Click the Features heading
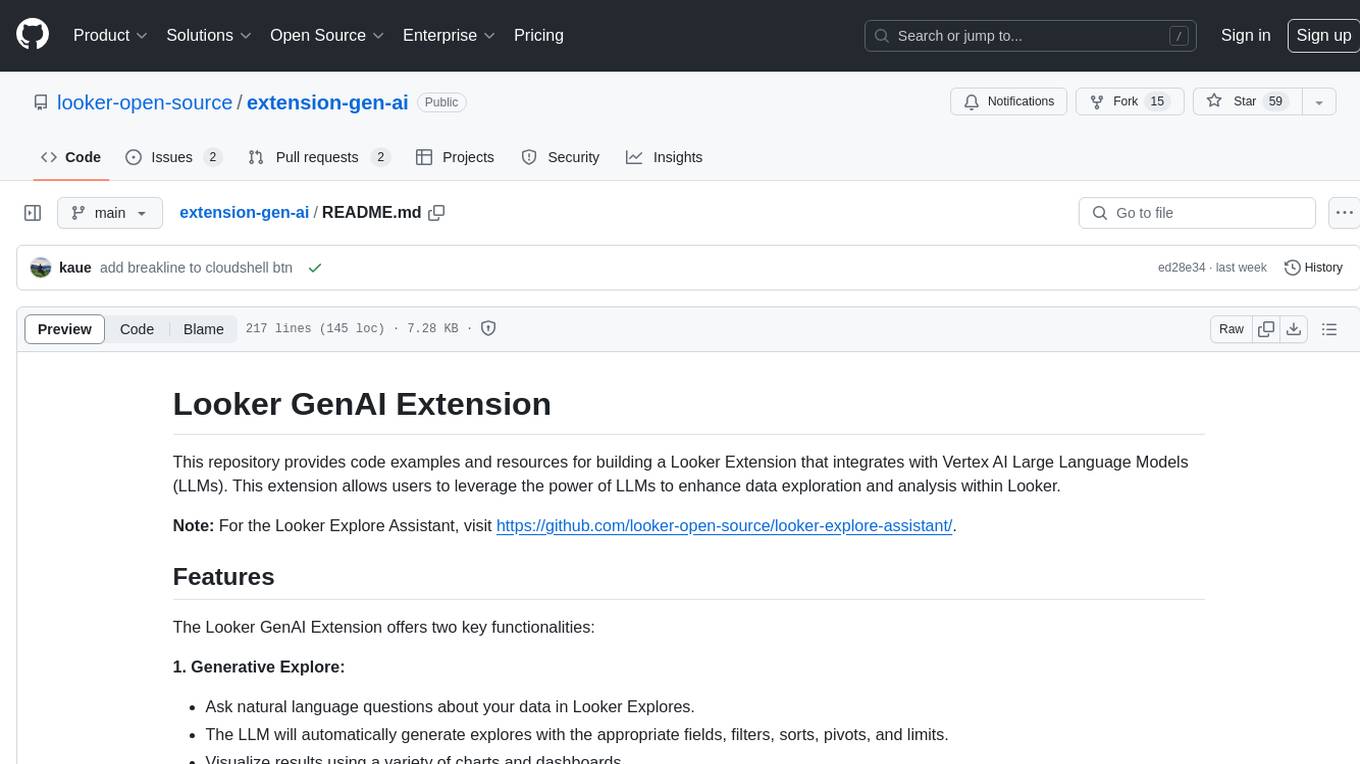This screenshot has height=764, width=1360. tap(223, 577)
